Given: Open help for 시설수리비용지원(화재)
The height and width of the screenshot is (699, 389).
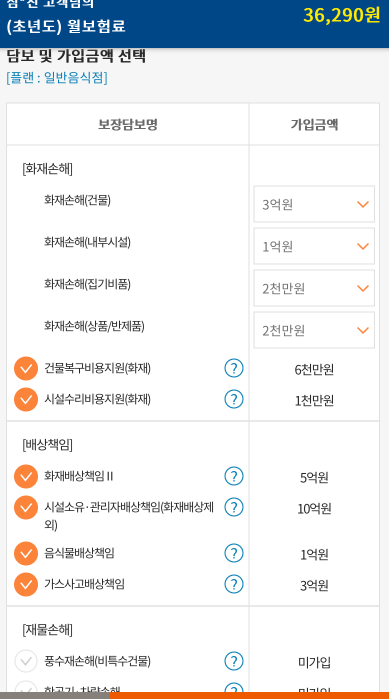Looking at the screenshot, I should 234,399.
